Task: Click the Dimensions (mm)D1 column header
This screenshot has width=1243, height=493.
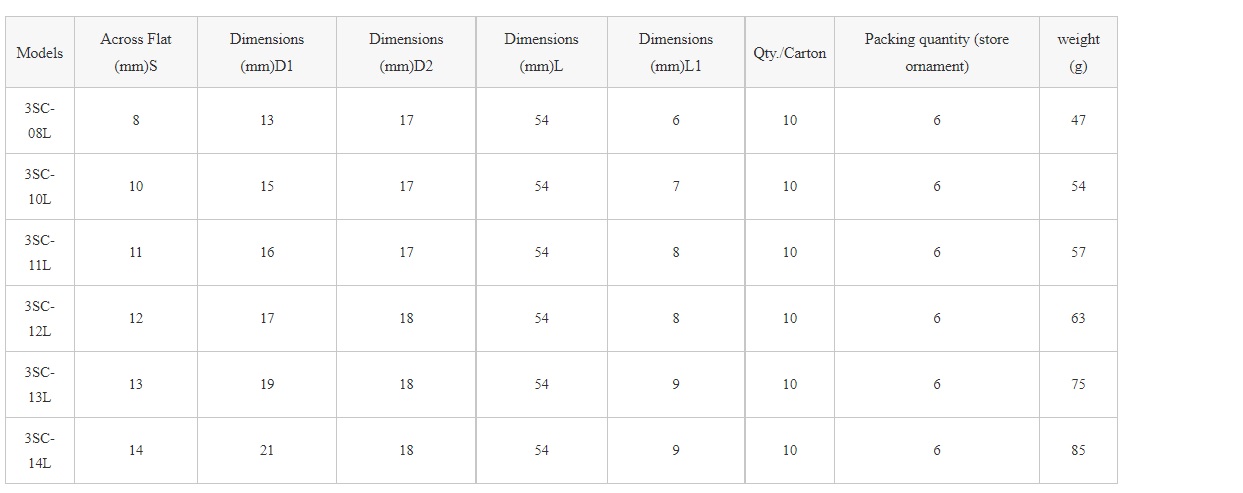Action: tap(267, 53)
